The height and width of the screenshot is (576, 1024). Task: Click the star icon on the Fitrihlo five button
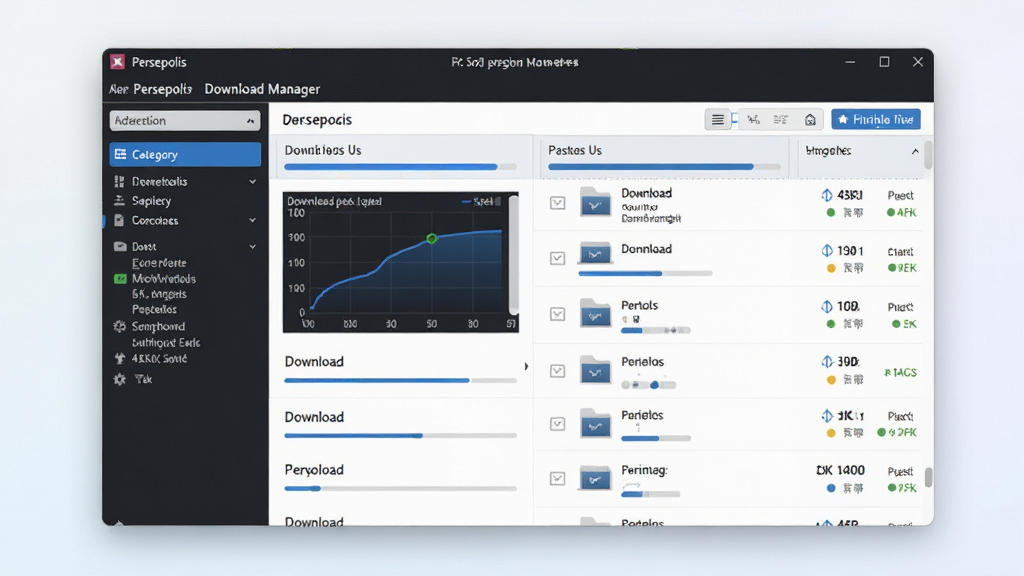click(x=843, y=120)
